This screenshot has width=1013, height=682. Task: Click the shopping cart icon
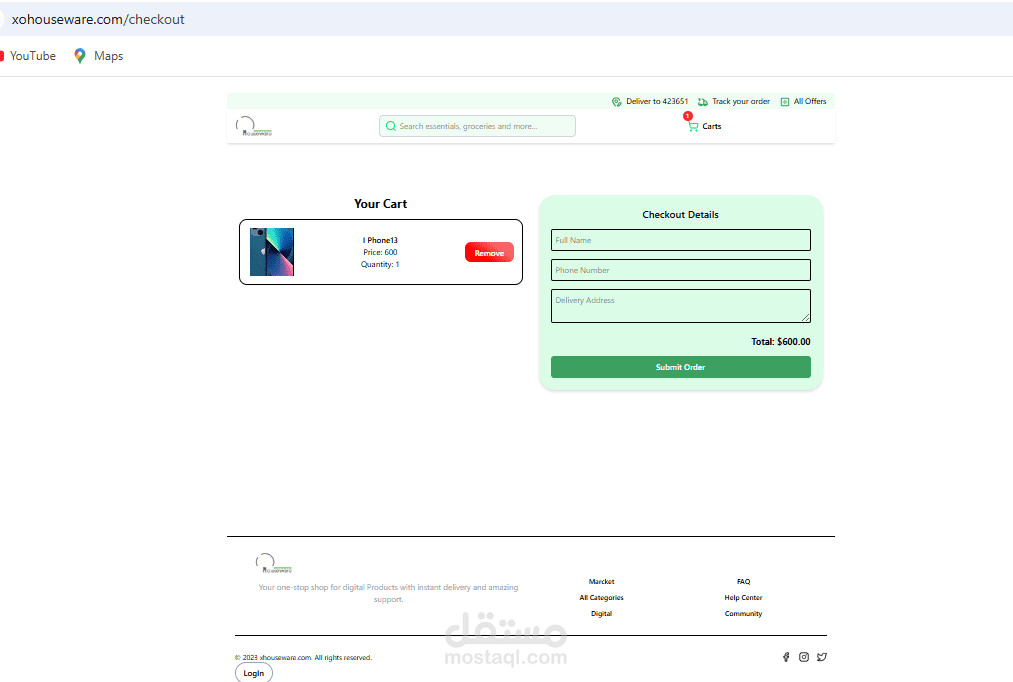693,127
